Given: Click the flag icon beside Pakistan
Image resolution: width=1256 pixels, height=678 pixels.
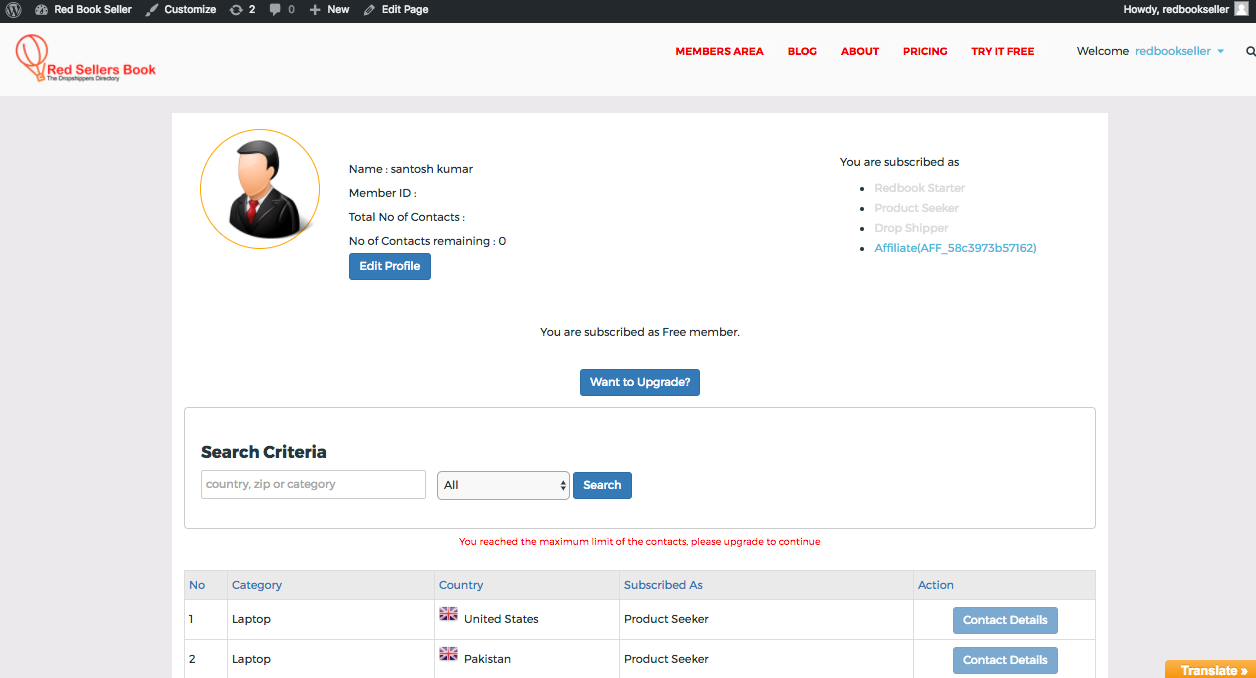Looking at the screenshot, I should pyautogui.click(x=448, y=654).
